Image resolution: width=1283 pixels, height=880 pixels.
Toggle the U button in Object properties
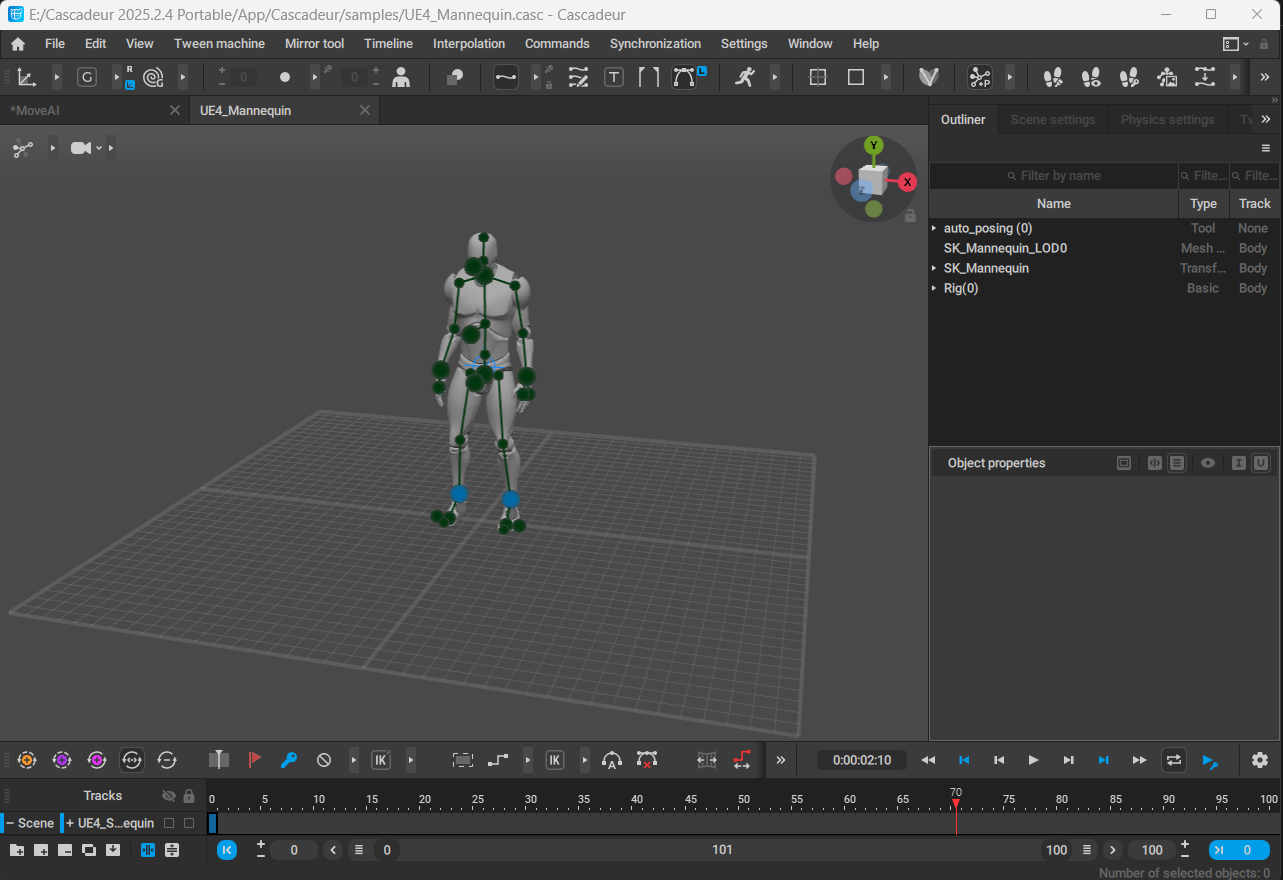coord(1261,463)
